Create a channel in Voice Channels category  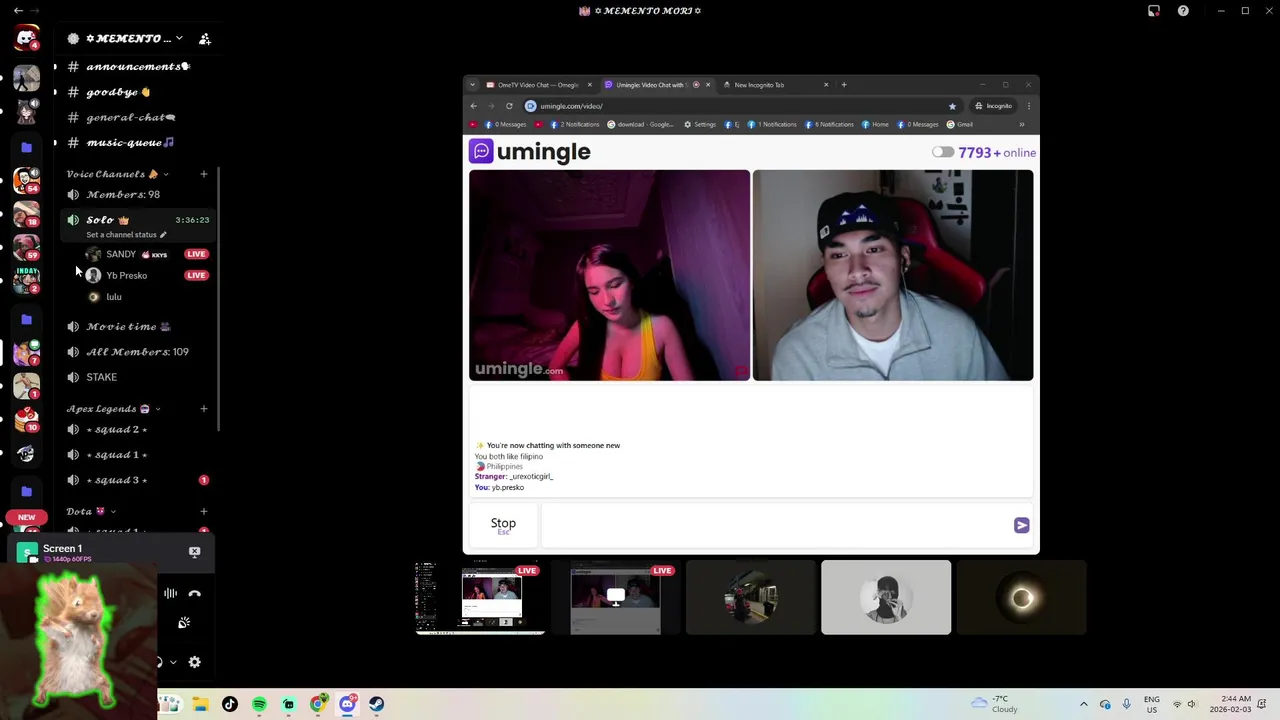204,174
